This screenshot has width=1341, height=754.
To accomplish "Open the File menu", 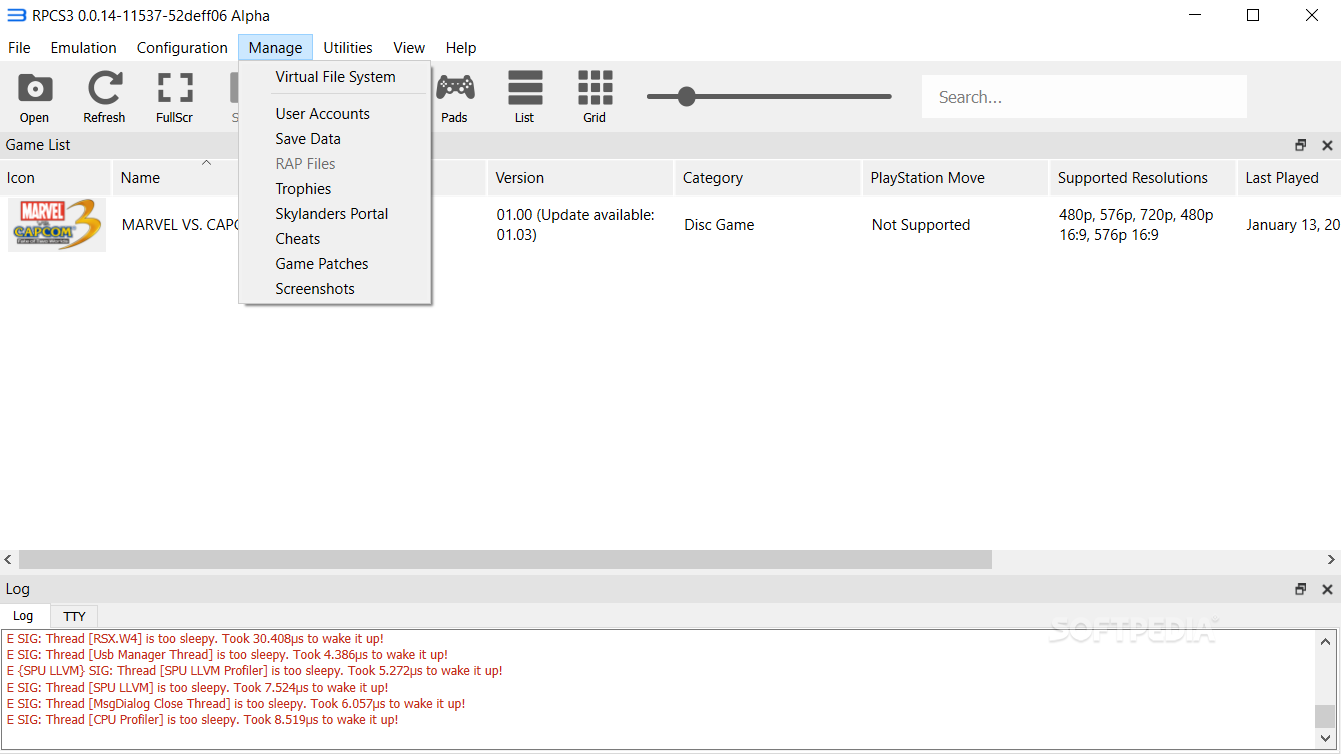I will pos(19,47).
